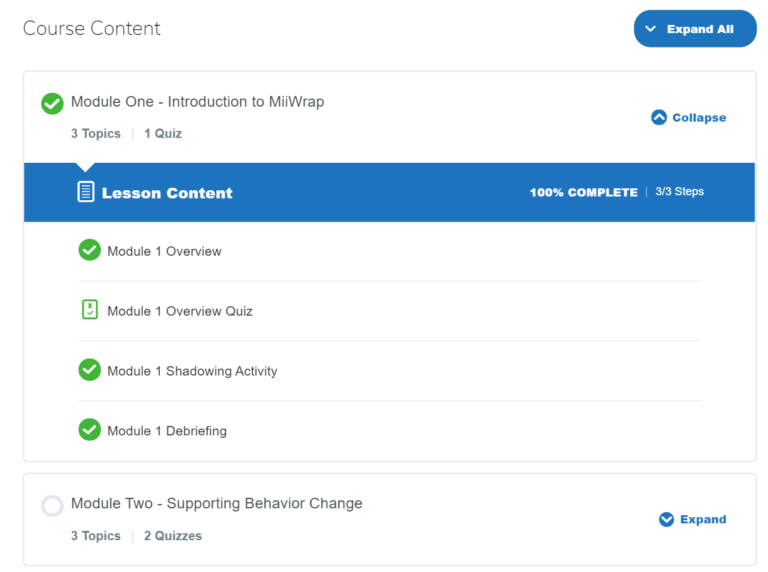Click the chevron-up icon beside Collapse
The image size is (768, 572).
(x=659, y=117)
